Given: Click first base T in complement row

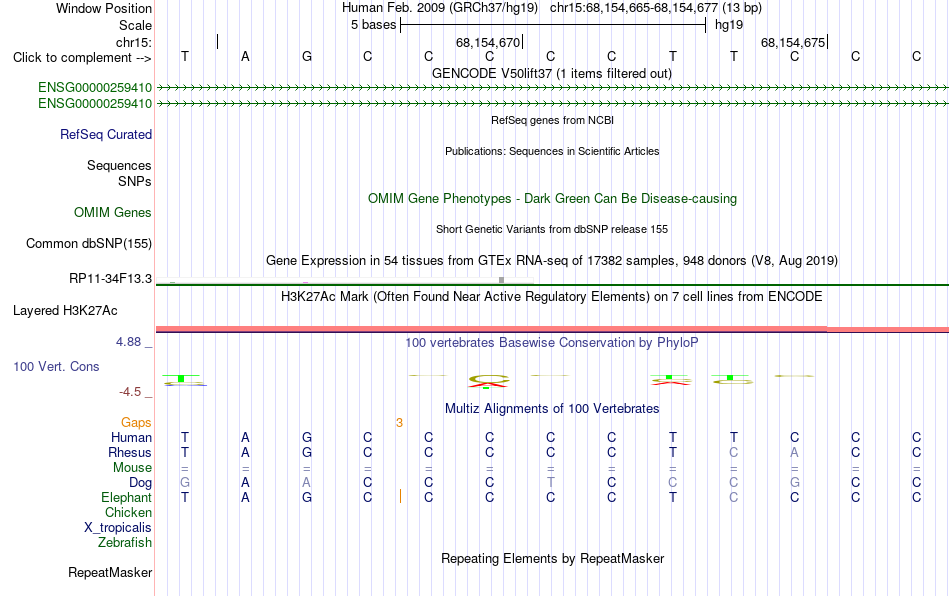Looking at the screenshot, I should click(185, 57).
